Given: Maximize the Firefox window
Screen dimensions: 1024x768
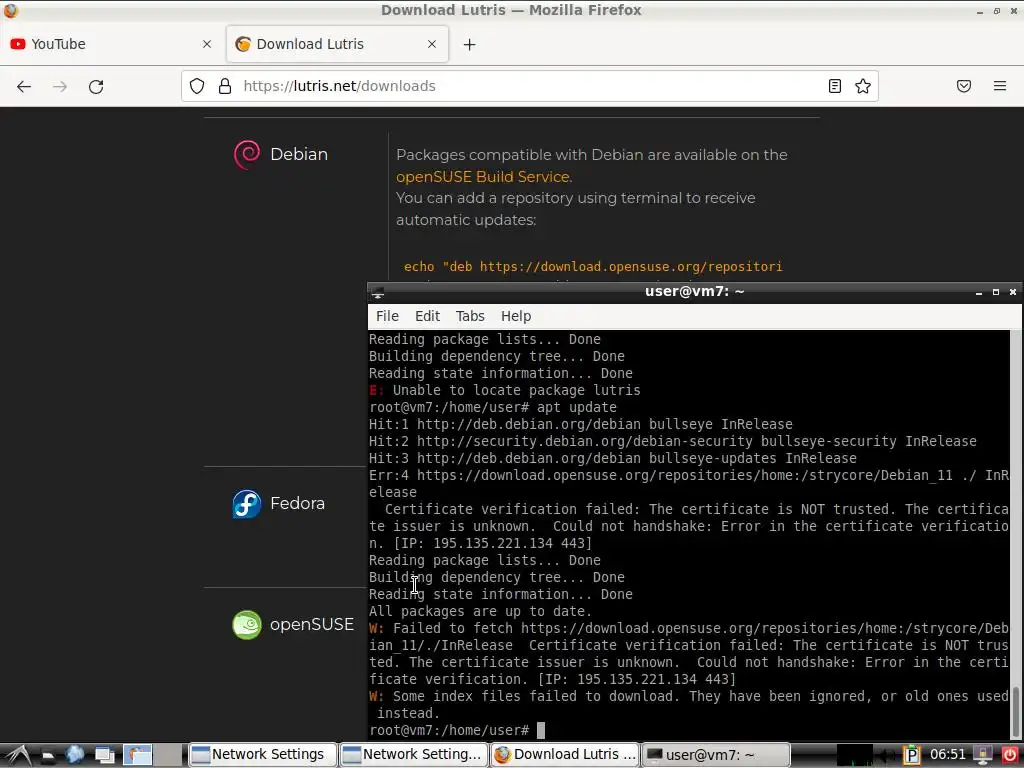Looking at the screenshot, I should [x=997, y=11].
